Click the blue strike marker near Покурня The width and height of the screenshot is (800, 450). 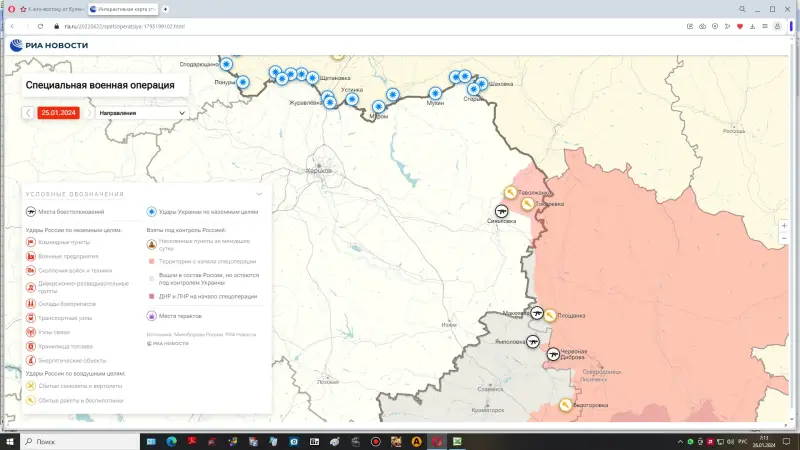tap(243, 82)
